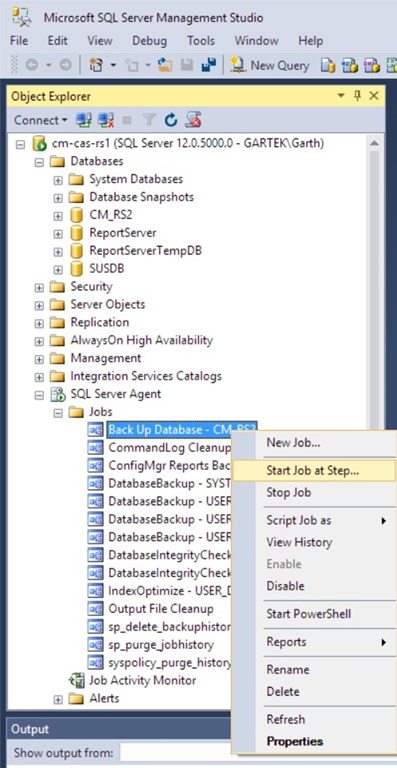Select Properties in the context menu
The height and width of the screenshot is (768, 397).
click(x=295, y=742)
